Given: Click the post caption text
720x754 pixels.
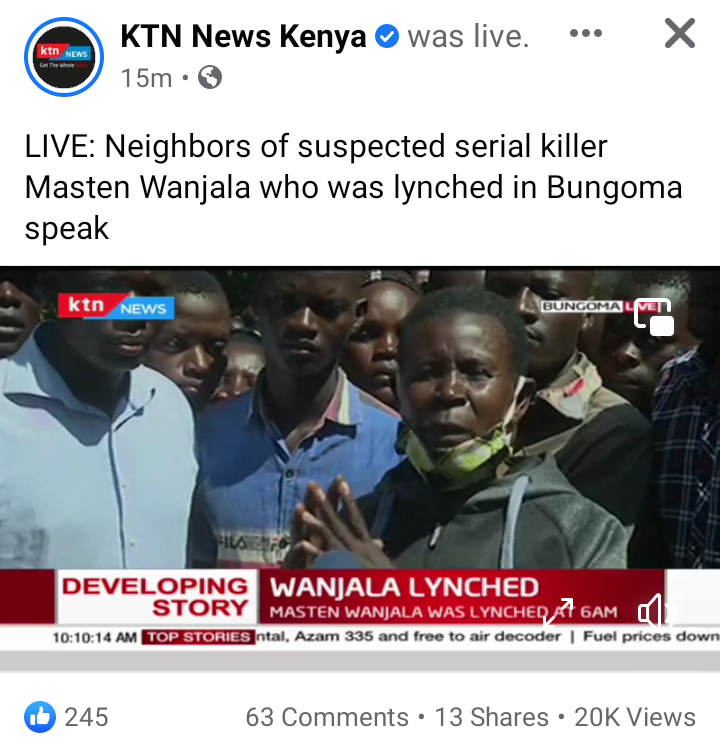Looking at the screenshot, I should point(354,187).
